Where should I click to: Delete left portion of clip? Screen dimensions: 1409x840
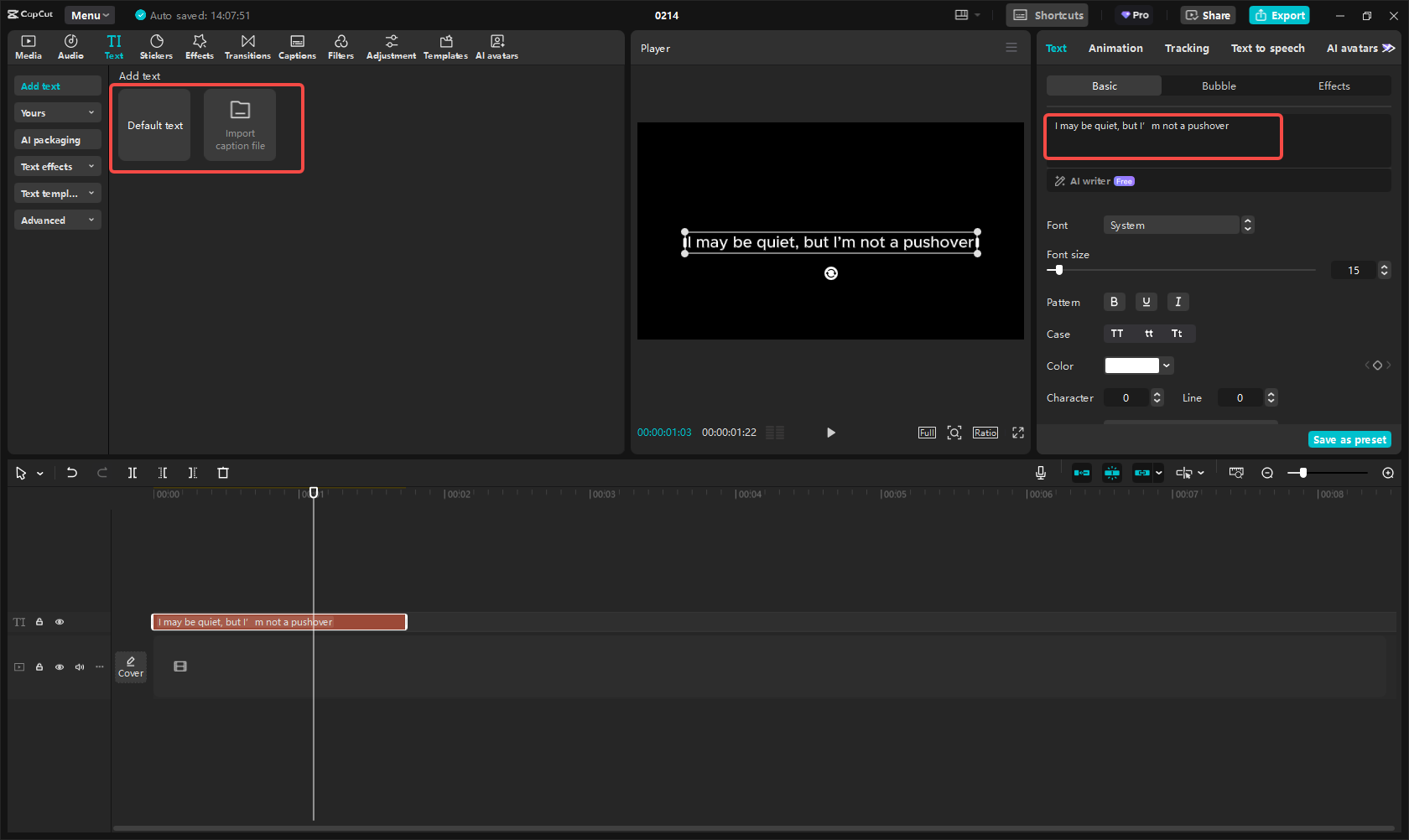pos(163,473)
